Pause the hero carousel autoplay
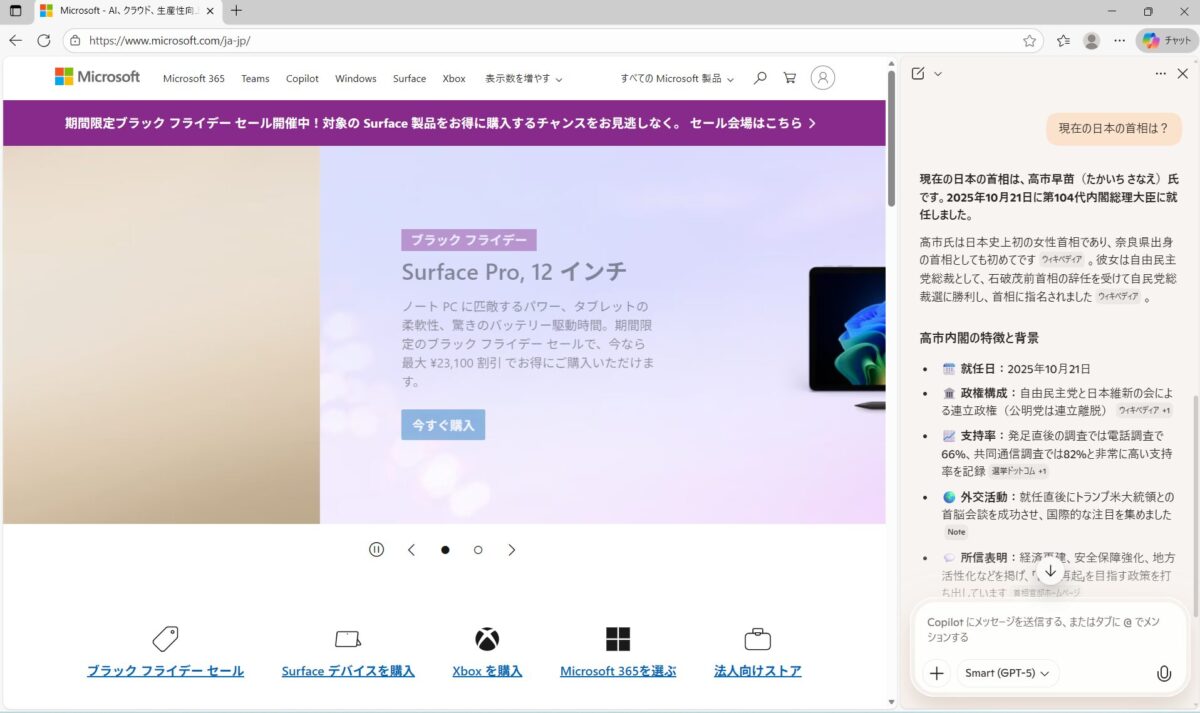Viewport: 1200px width, 713px height. coord(376,549)
